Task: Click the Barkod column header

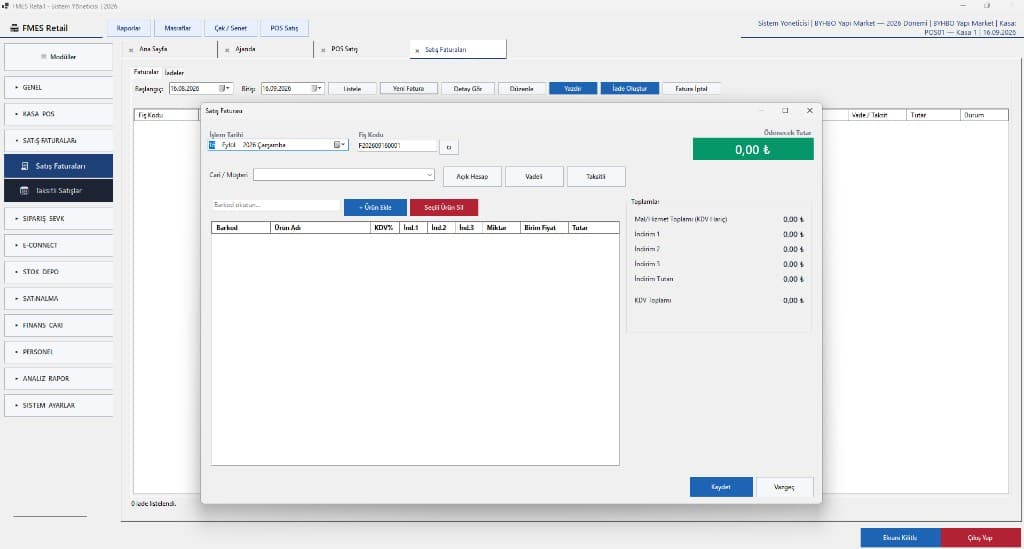Action: click(241, 228)
